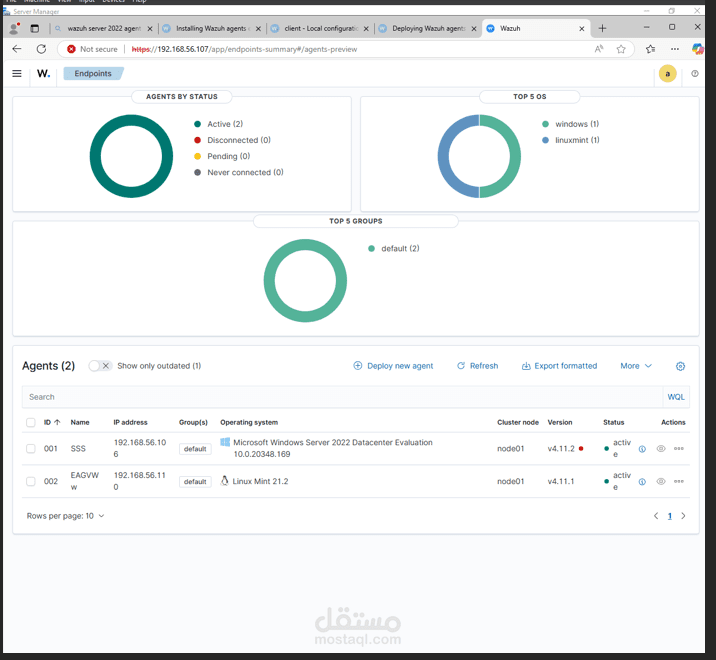
Task: Switch to 'Deploying Wazuh agents' tab
Action: (x=426, y=28)
